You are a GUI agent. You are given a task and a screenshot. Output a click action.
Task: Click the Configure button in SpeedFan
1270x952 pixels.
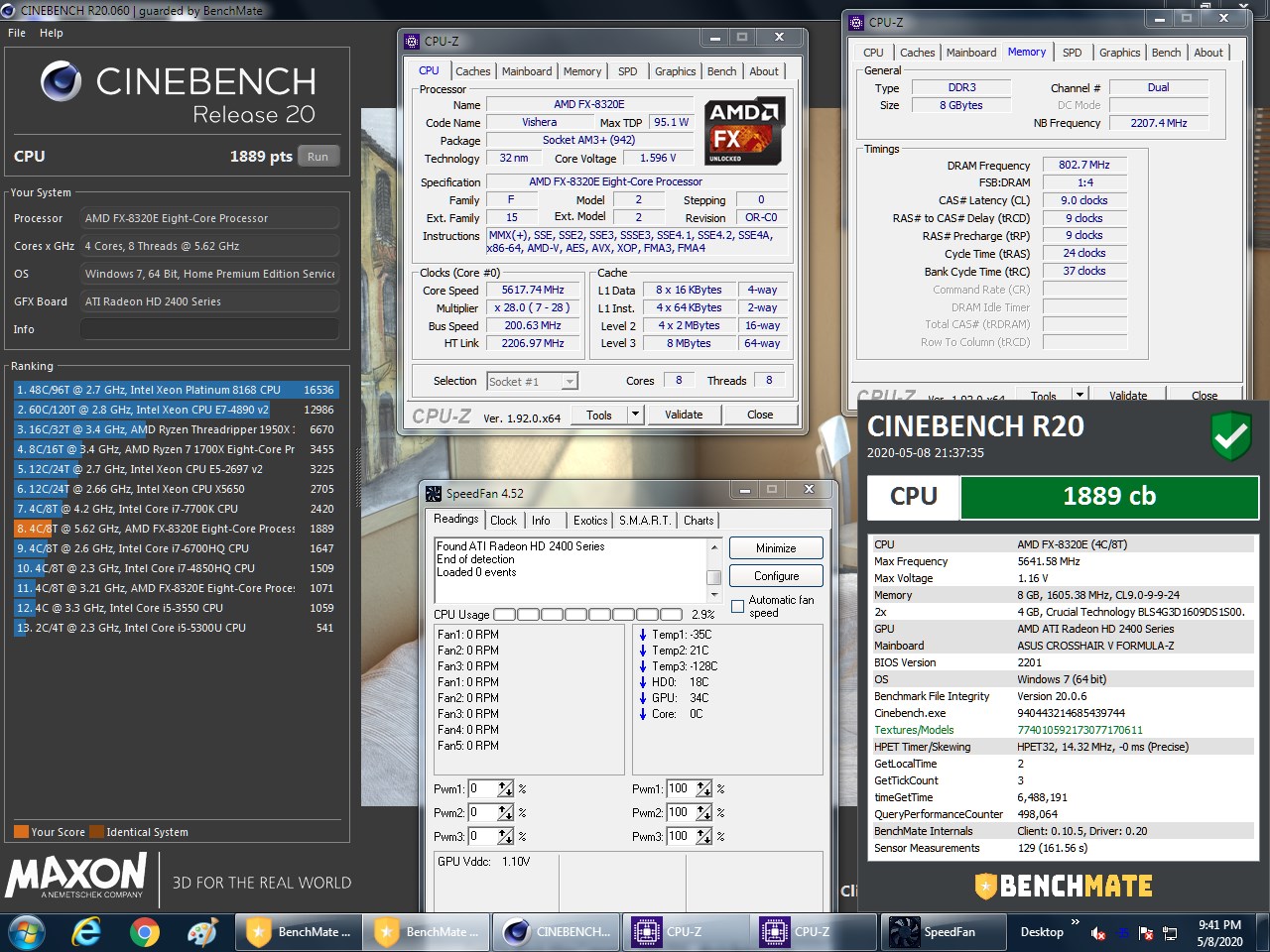[x=776, y=576]
